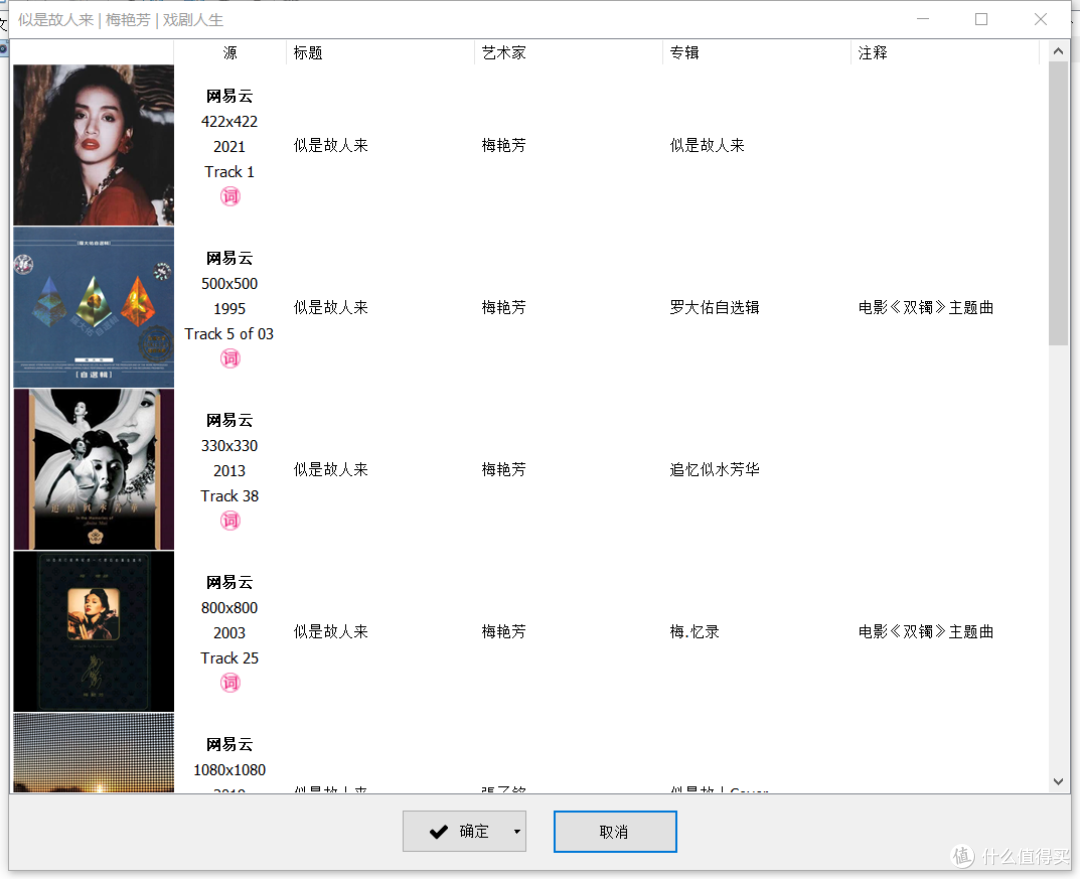Sort by the 标题 column header
1080x879 pixels.
pos(380,52)
